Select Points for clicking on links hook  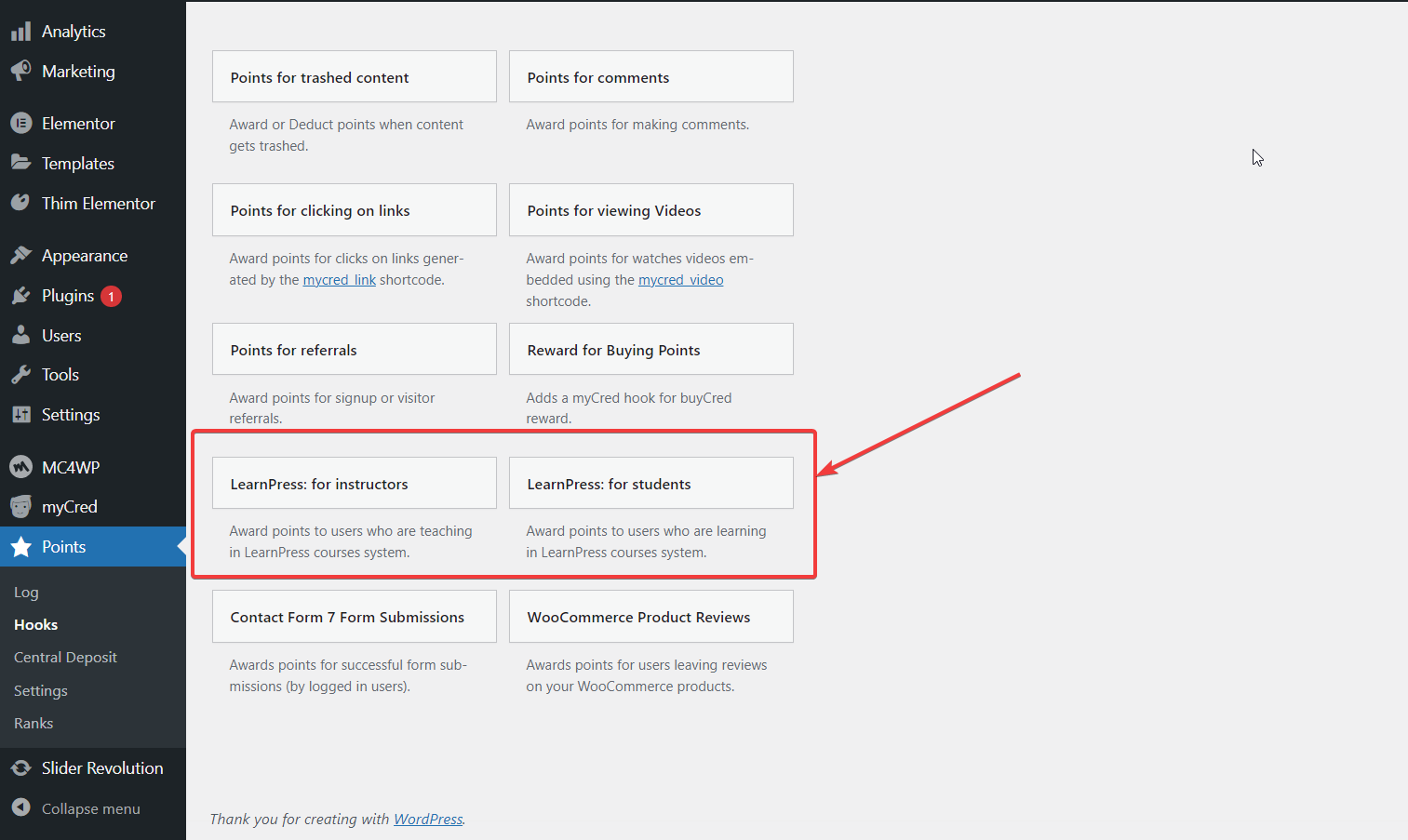pyautogui.click(x=355, y=210)
